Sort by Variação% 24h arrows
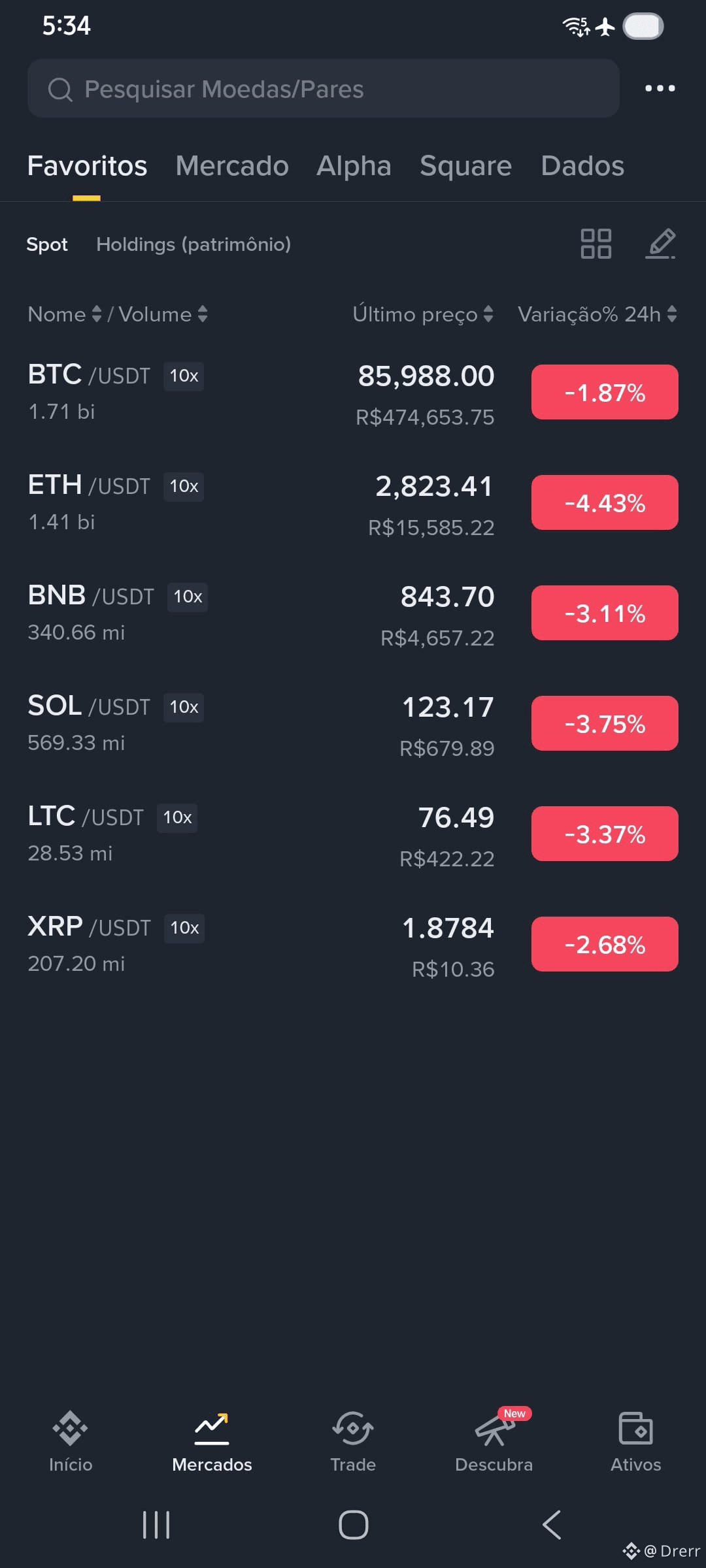The width and height of the screenshot is (706, 1568). (x=672, y=314)
